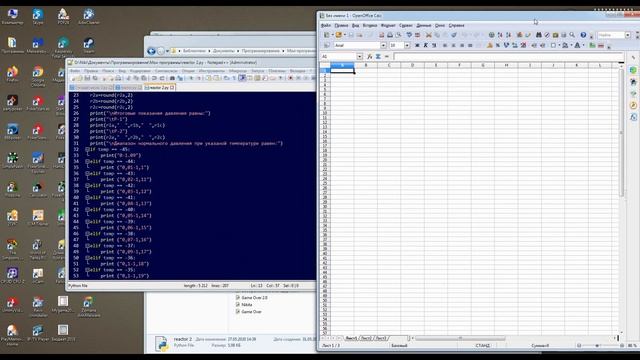Toggle Underline formatting in Calc
Image resolution: width=640 pixels, height=360 pixels.
434,45
